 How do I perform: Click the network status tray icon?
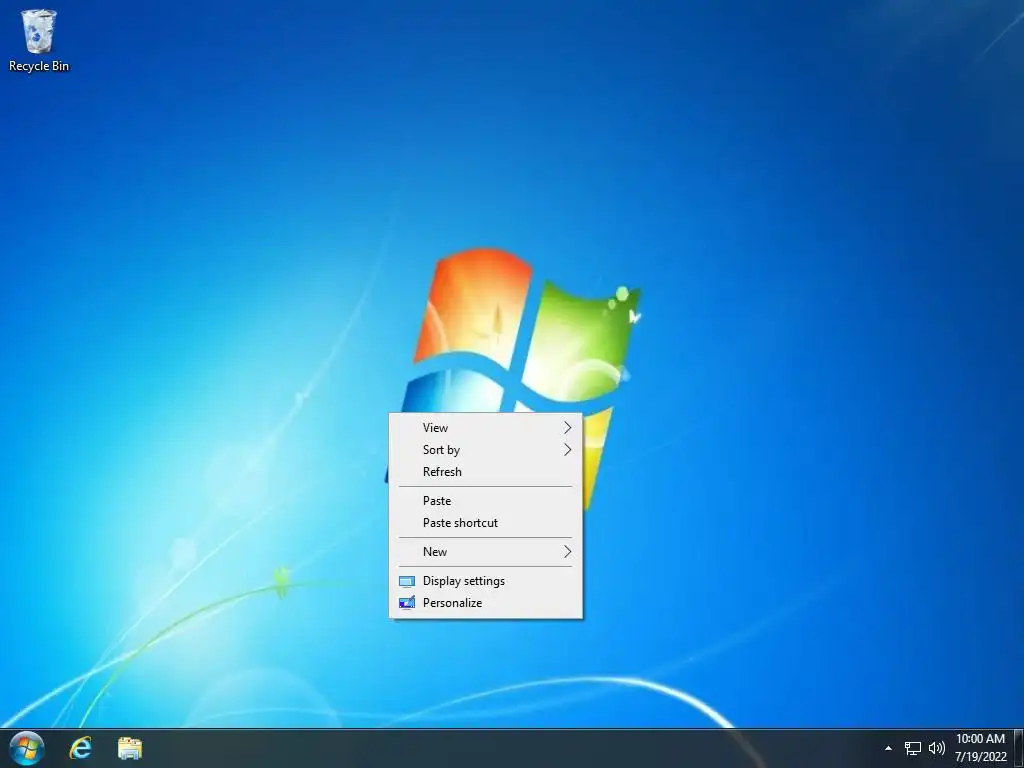click(x=912, y=748)
